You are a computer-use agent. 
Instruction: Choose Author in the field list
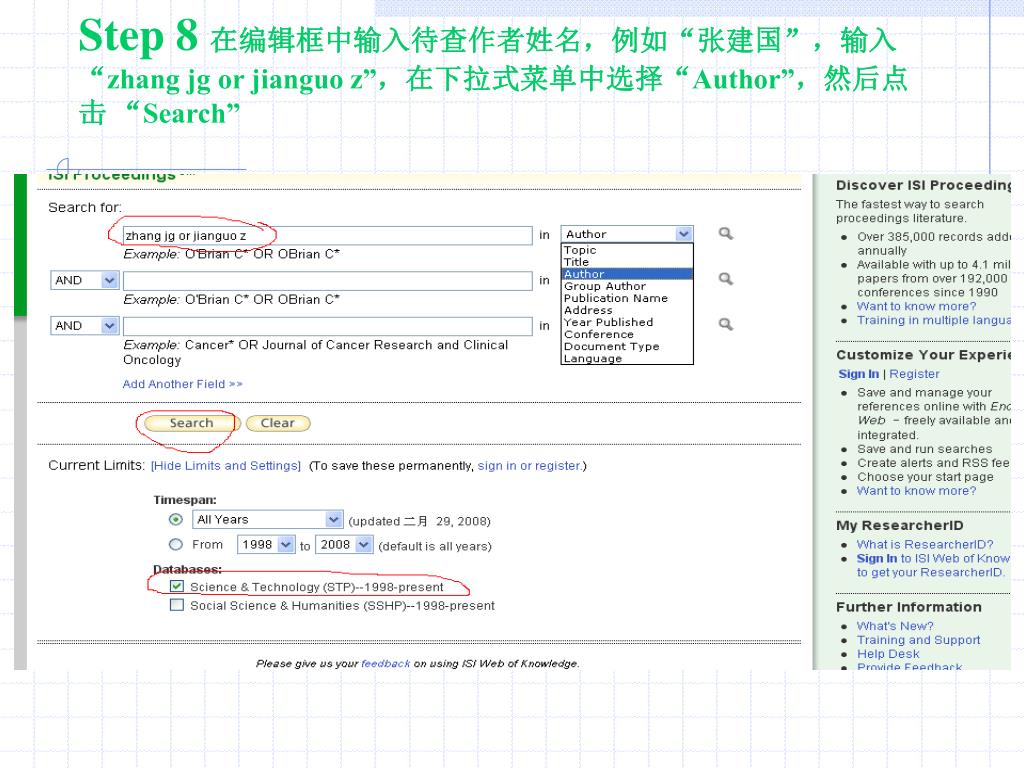(x=627, y=274)
